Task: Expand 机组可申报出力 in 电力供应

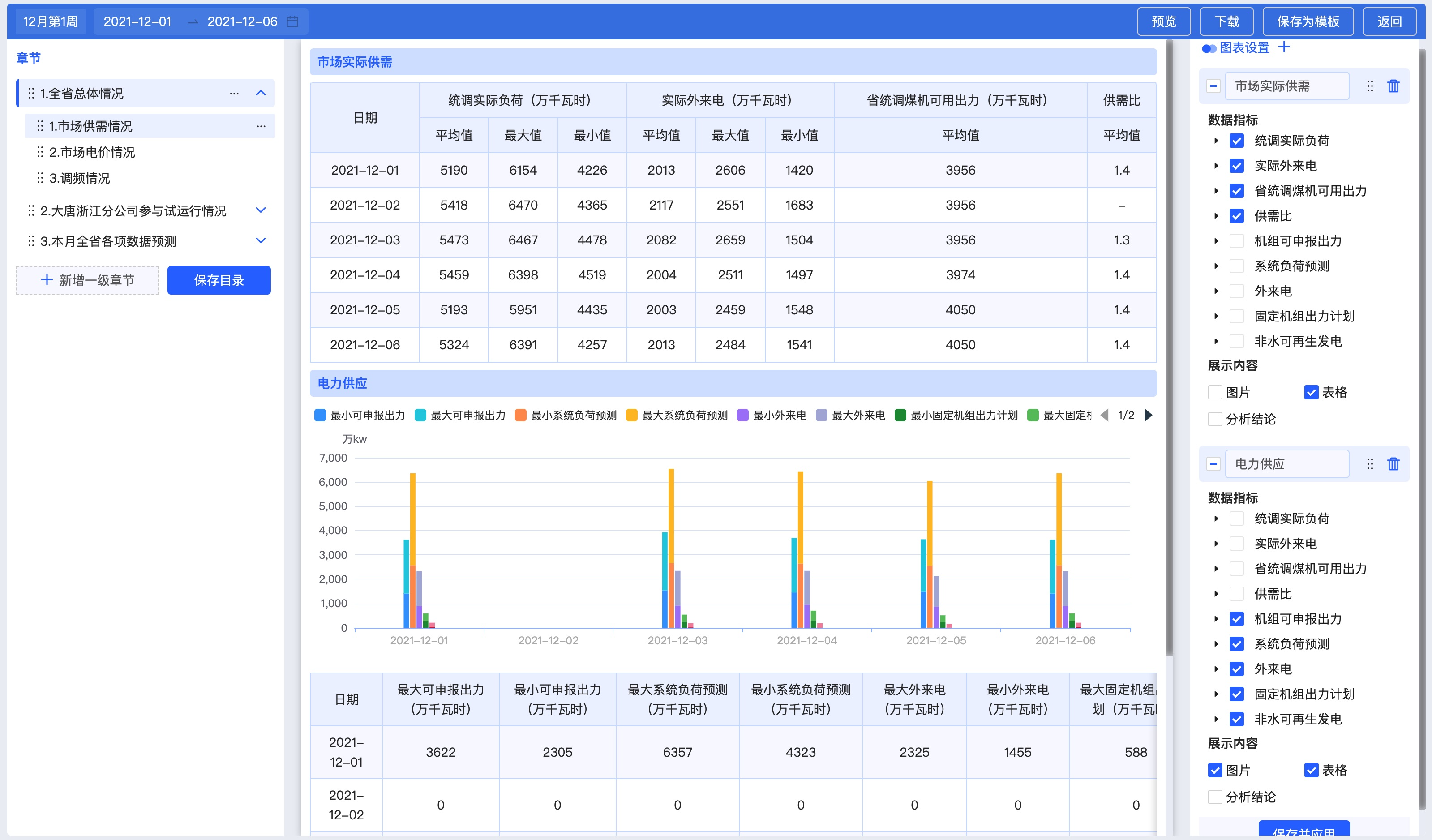Action: point(1216,619)
